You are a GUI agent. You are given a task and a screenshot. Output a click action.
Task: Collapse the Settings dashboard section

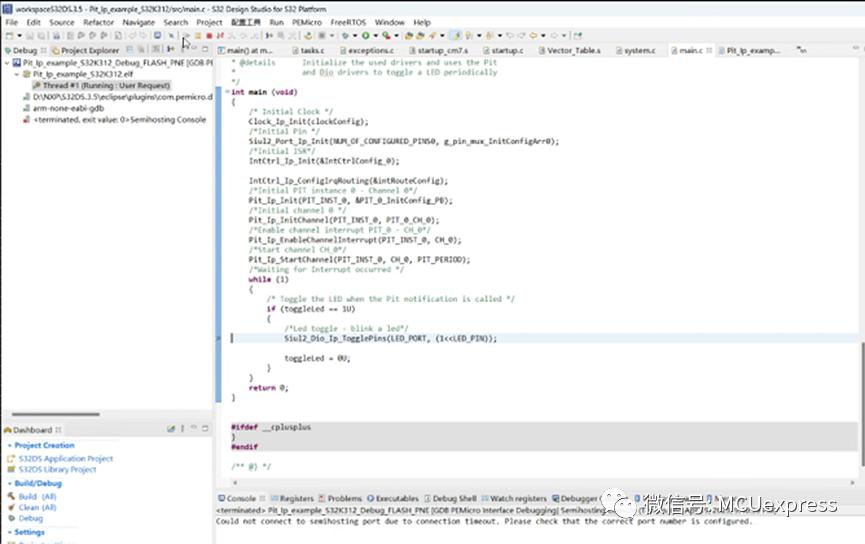[x=9, y=532]
